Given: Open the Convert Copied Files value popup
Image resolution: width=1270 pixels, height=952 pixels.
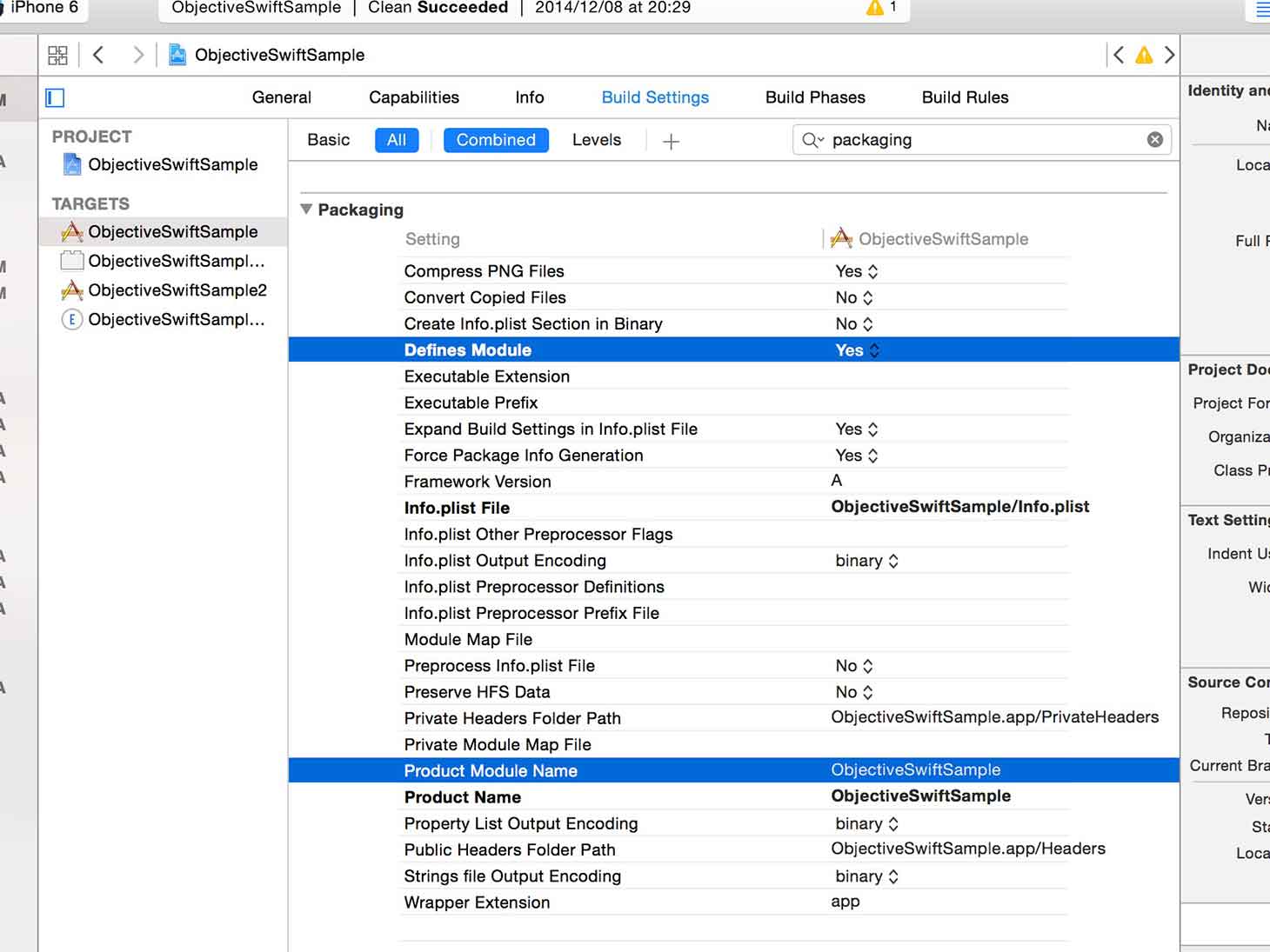Looking at the screenshot, I should pos(854,297).
